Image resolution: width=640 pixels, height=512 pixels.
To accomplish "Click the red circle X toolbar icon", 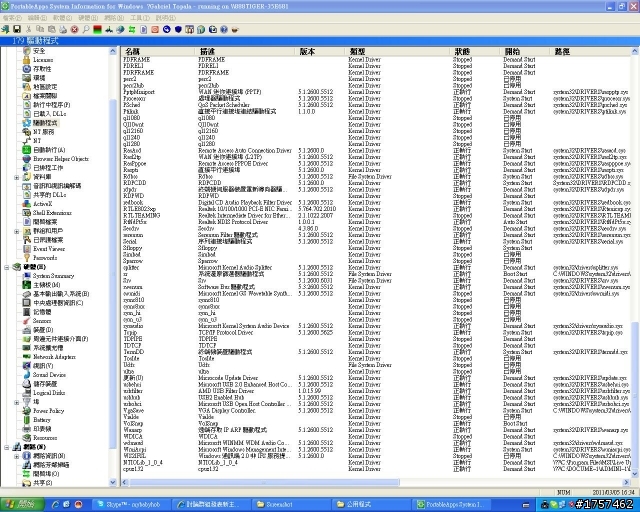I will coord(74,29).
